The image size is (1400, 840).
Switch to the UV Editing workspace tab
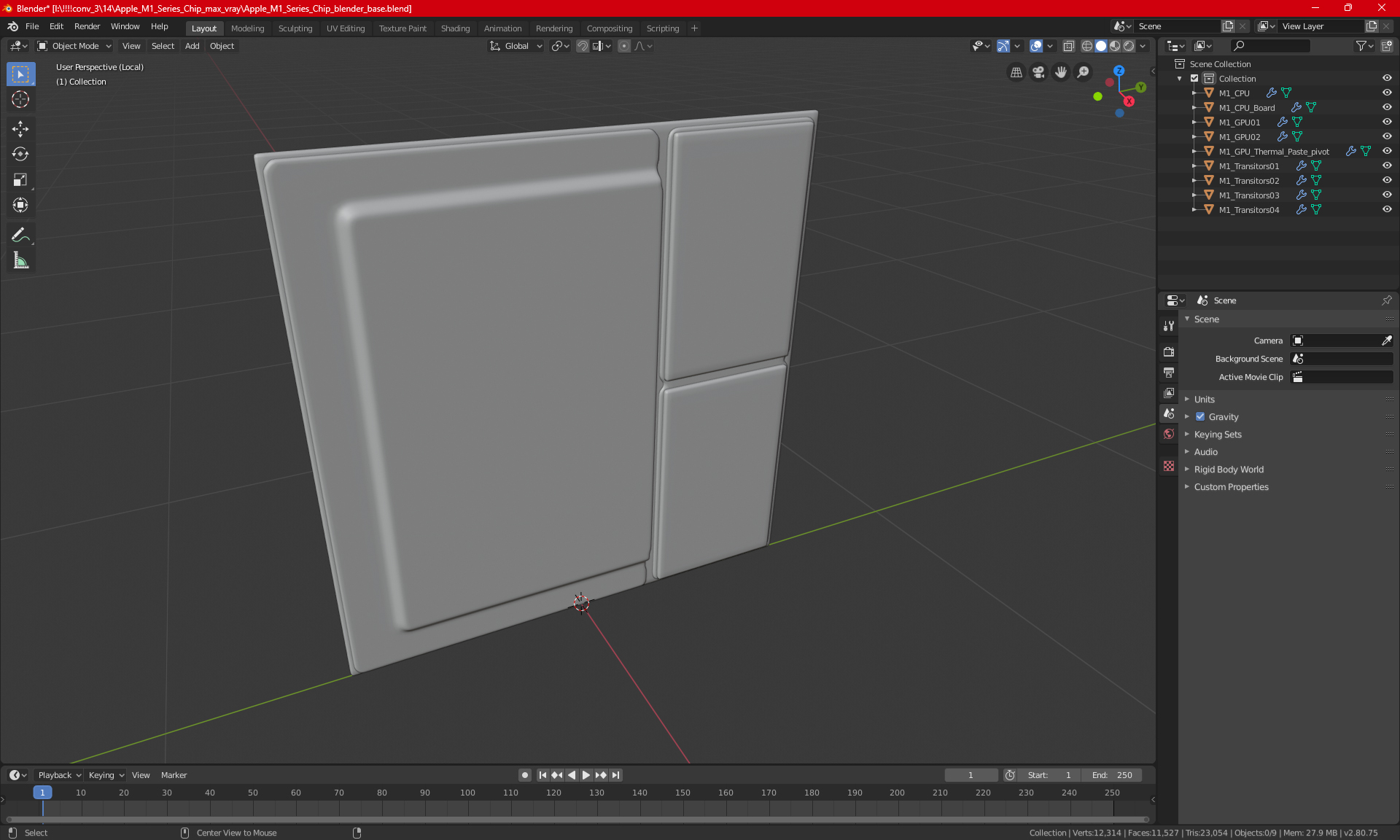click(x=346, y=28)
